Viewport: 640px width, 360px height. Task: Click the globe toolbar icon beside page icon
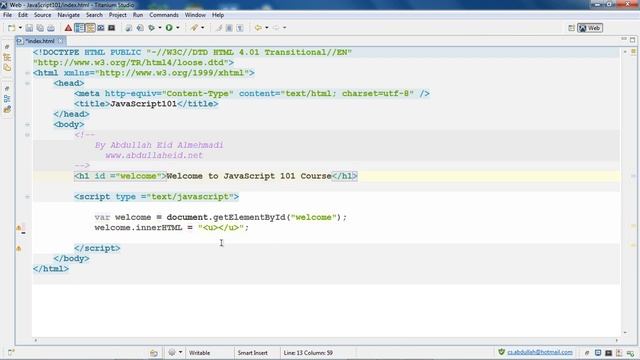click(x=140, y=28)
